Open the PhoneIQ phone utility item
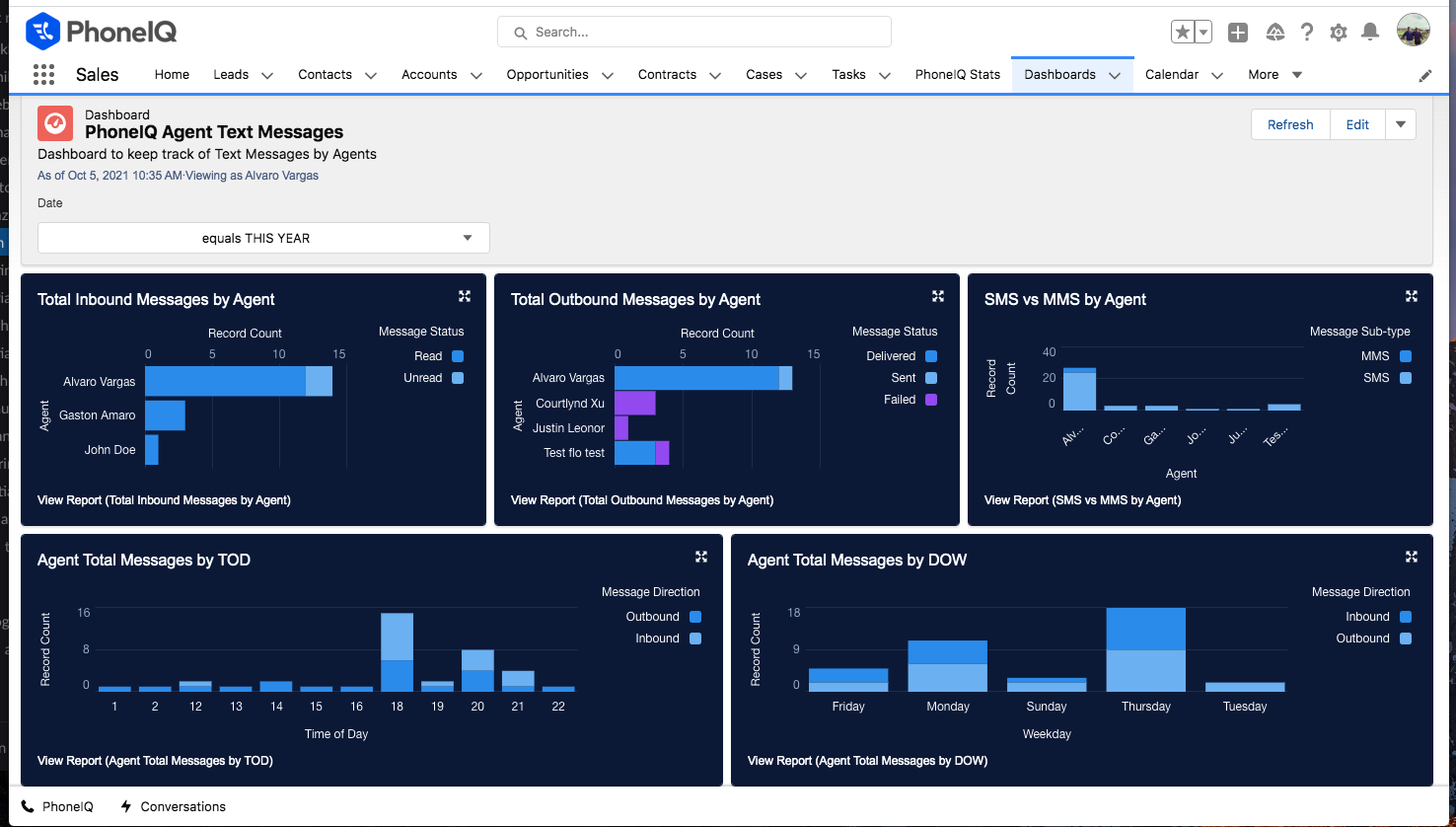The width and height of the screenshot is (1456, 827). (x=57, y=806)
